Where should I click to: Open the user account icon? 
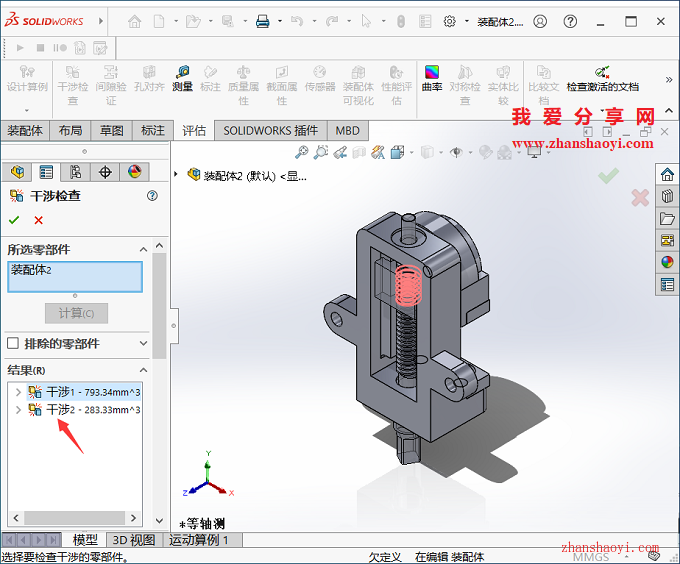point(540,21)
